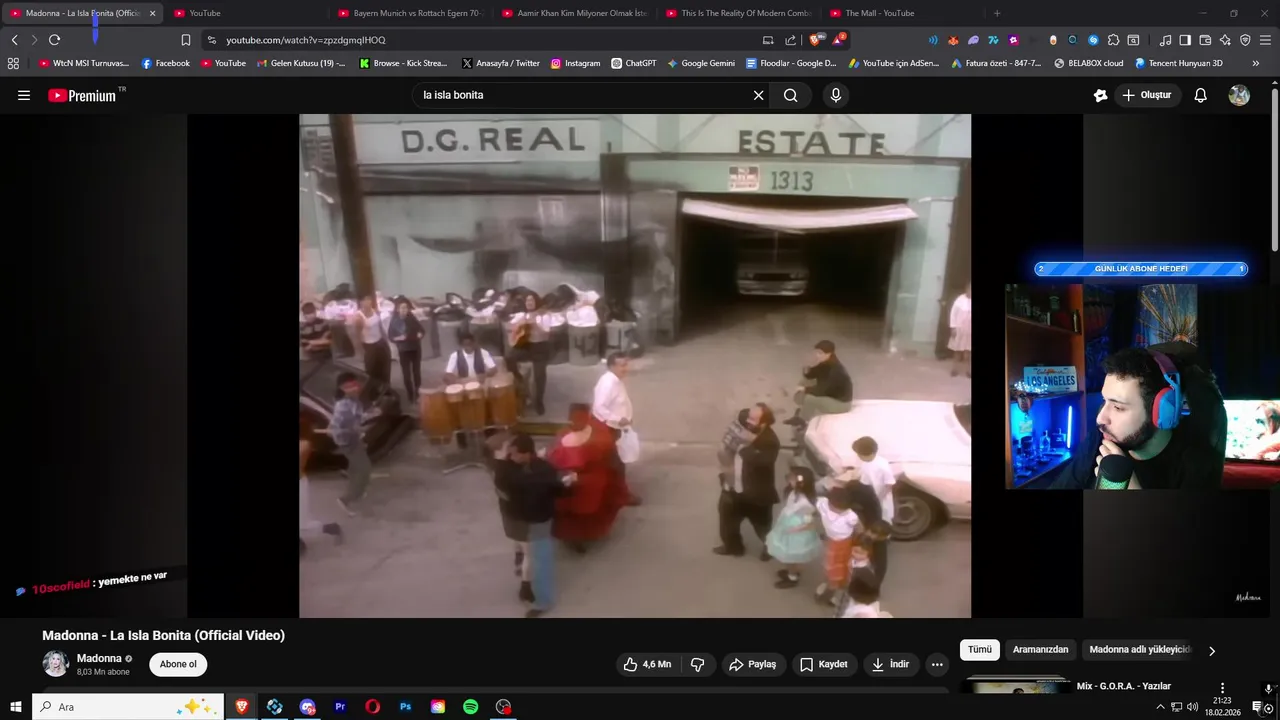Open Google Gemini bookmark

coord(701,63)
